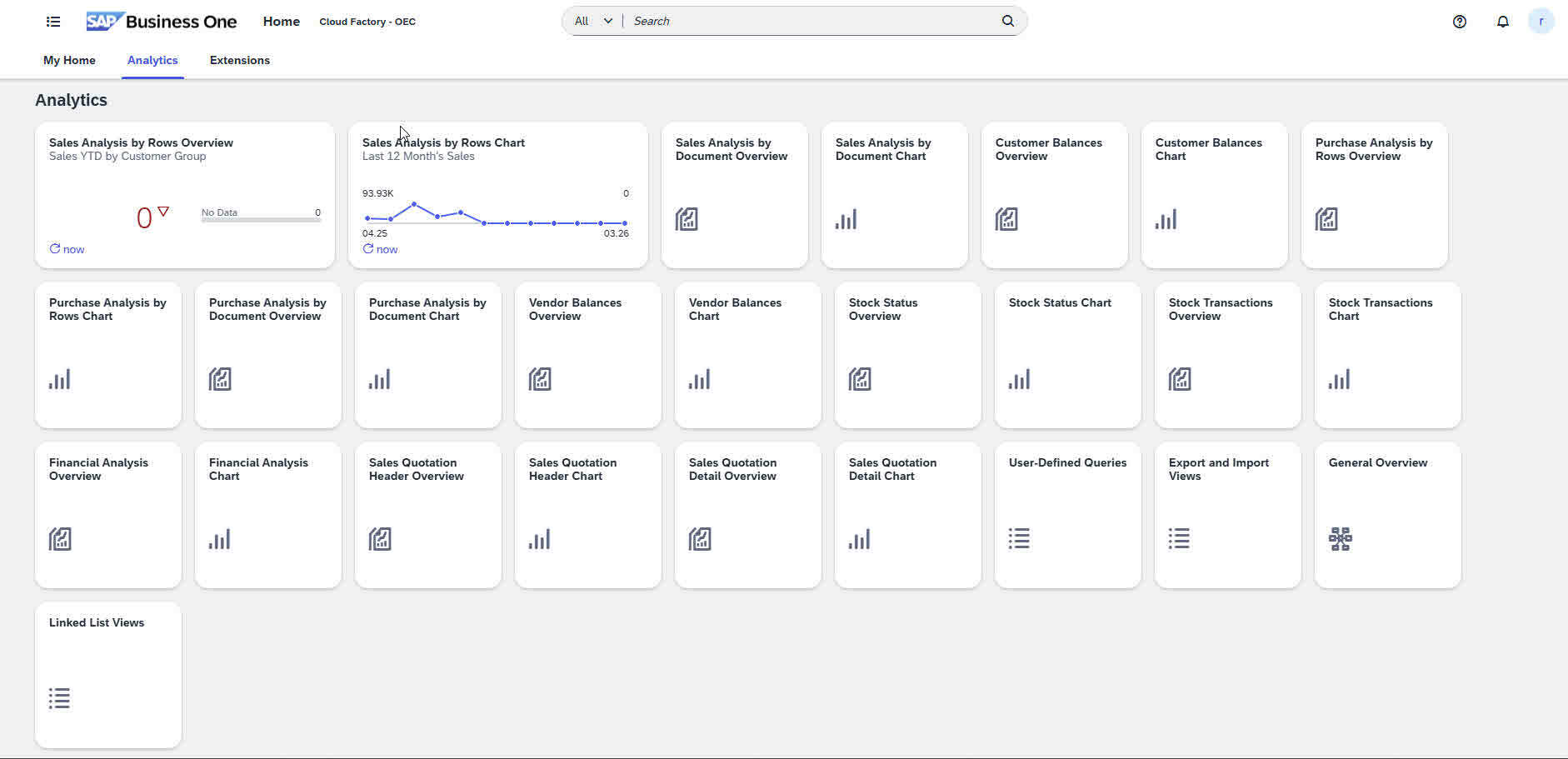The image size is (1568, 759).
Task: Click the bar chart icon on Stock Status Chart tile
Action: 1018,379
